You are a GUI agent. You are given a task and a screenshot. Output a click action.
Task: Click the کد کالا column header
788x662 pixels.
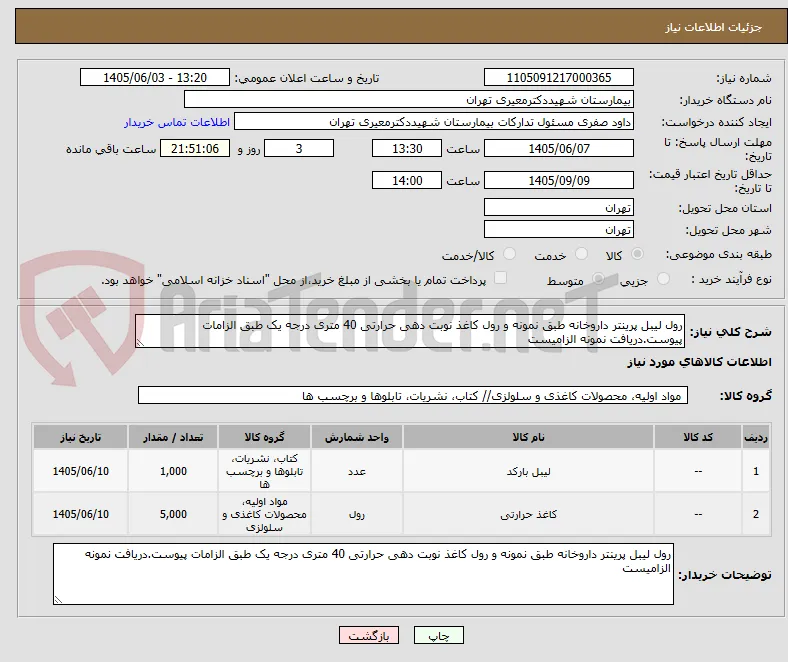pos(698,437)
